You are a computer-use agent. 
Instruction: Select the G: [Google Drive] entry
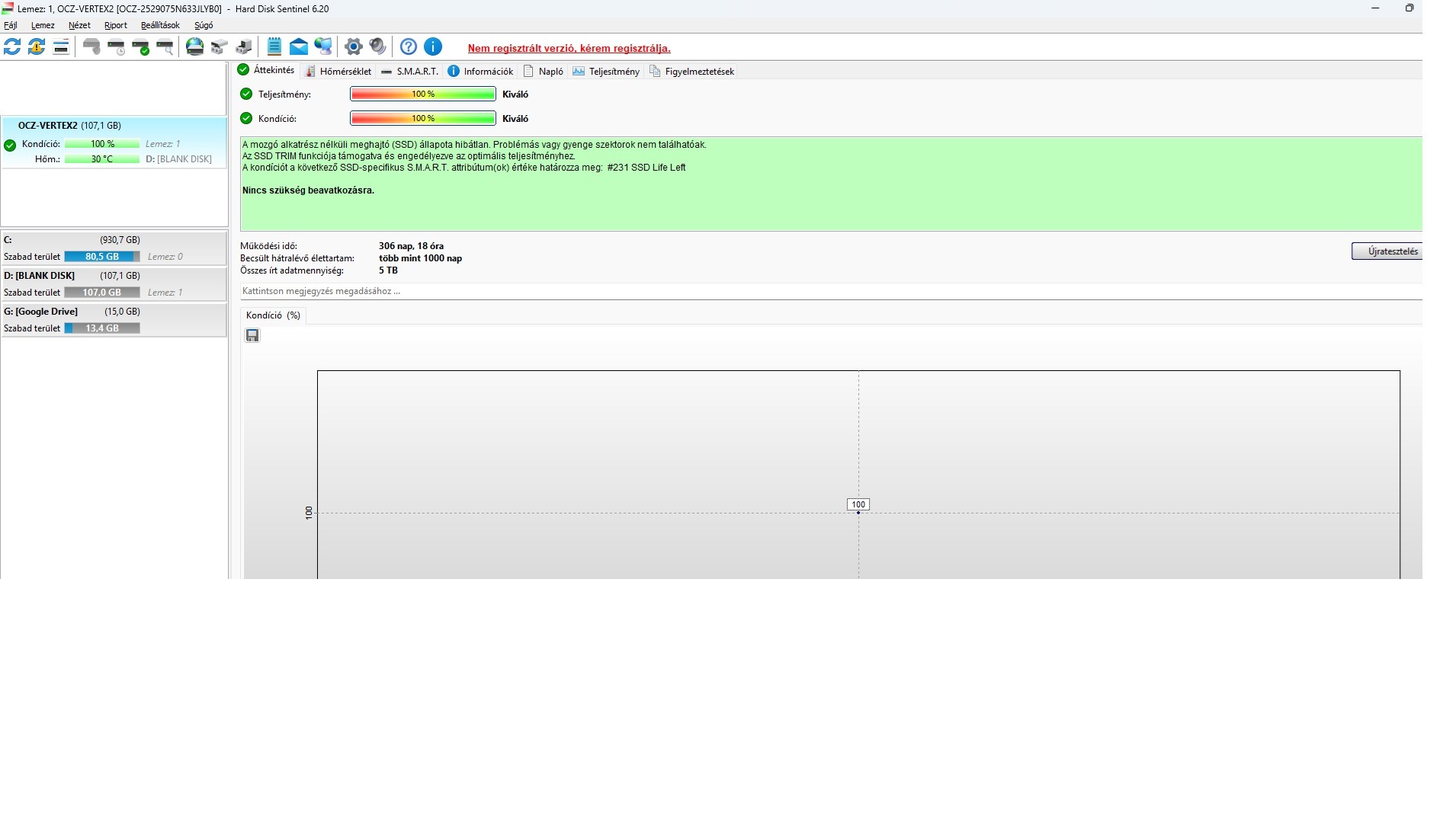114,320
